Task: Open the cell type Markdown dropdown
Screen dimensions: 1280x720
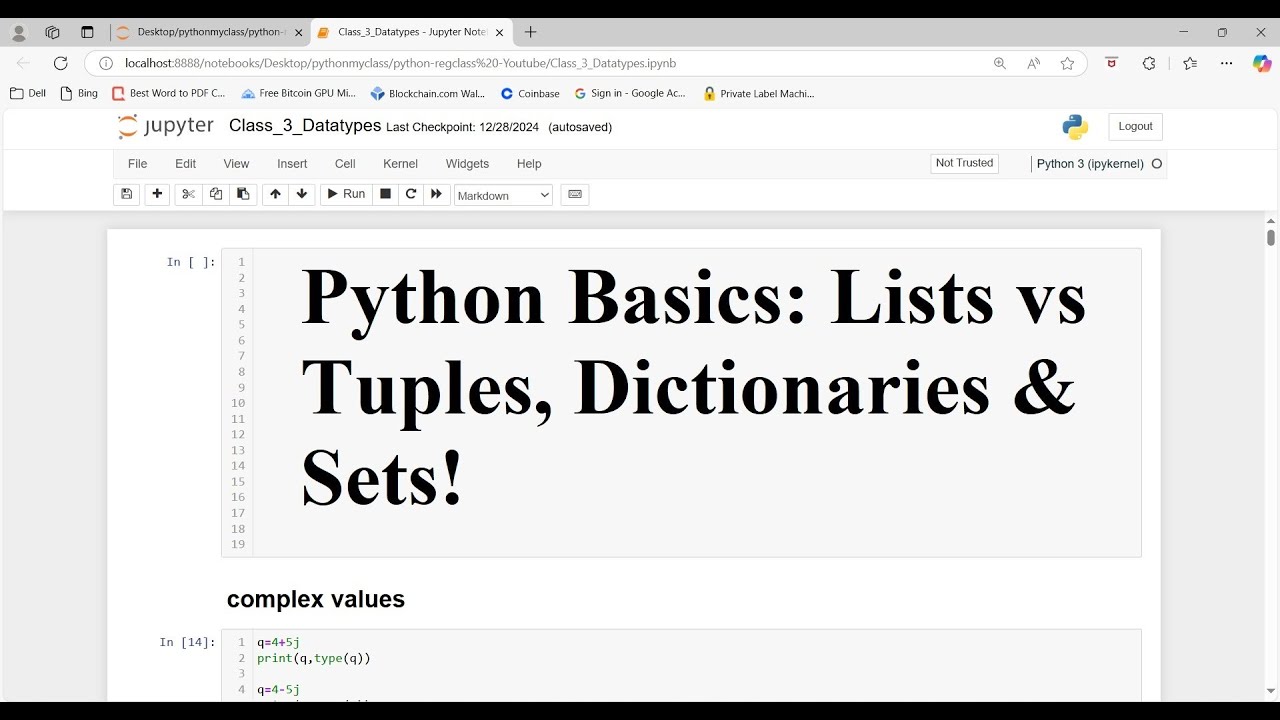Action: point(503,195)
